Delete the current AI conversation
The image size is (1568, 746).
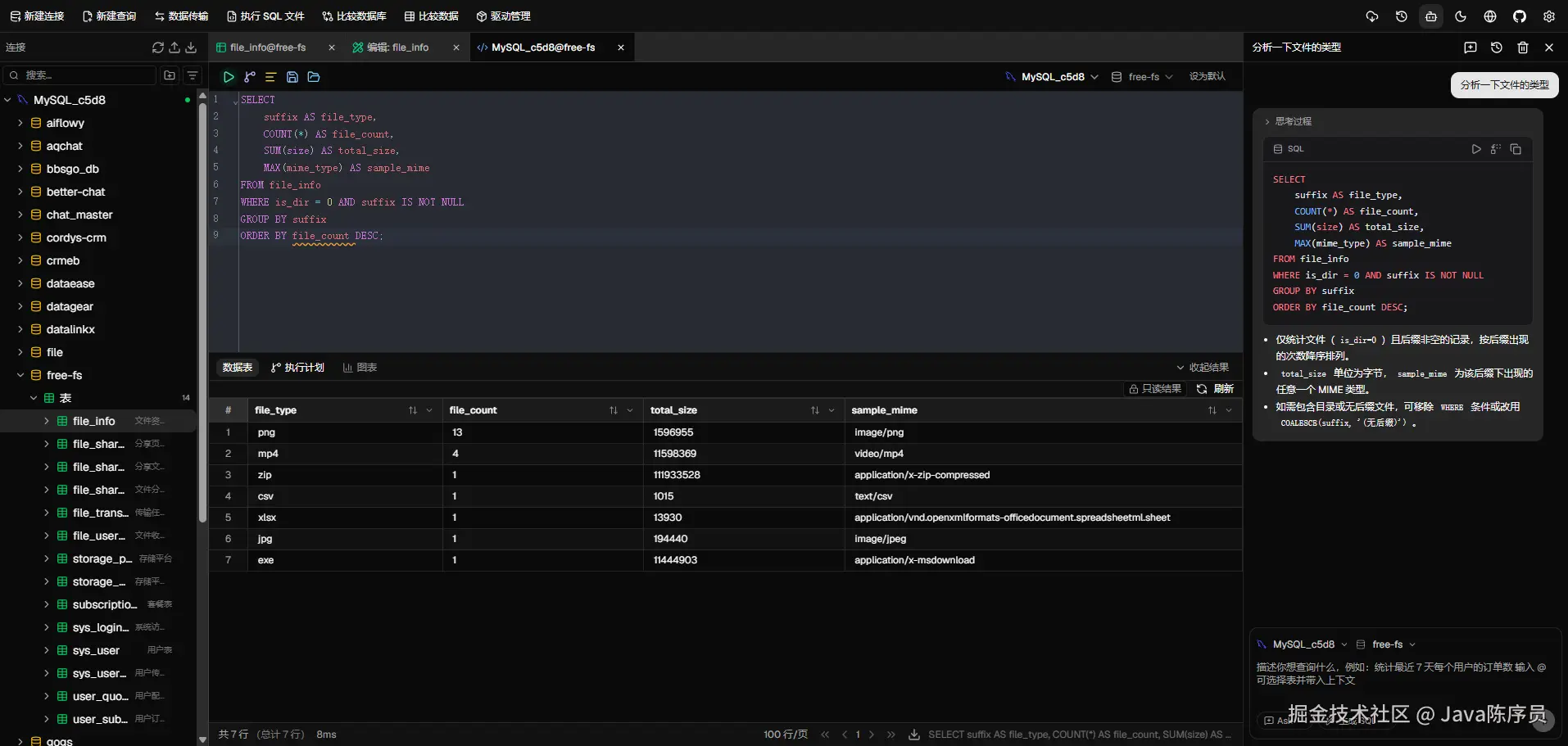pos(1523,47)
